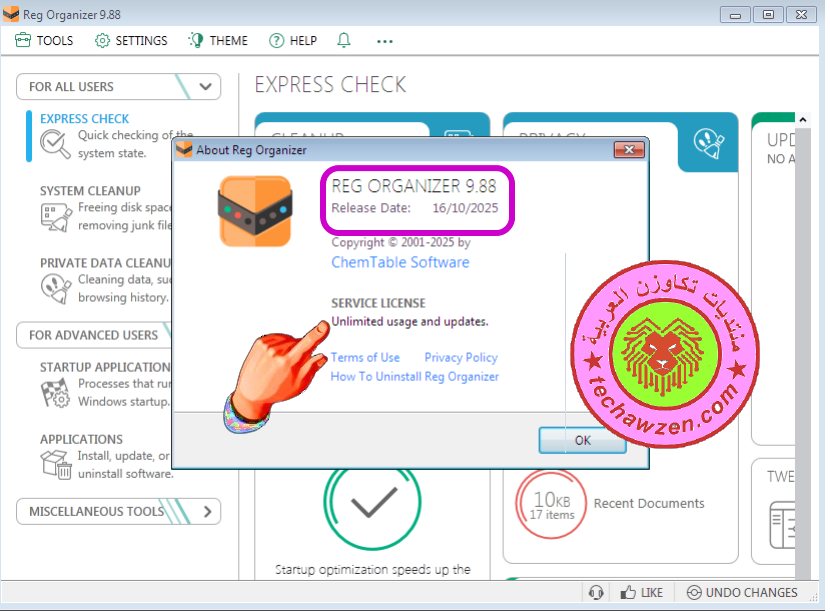830x611 pixels.
Task: Click the Express Check page heading
Action: pos(330,85)
